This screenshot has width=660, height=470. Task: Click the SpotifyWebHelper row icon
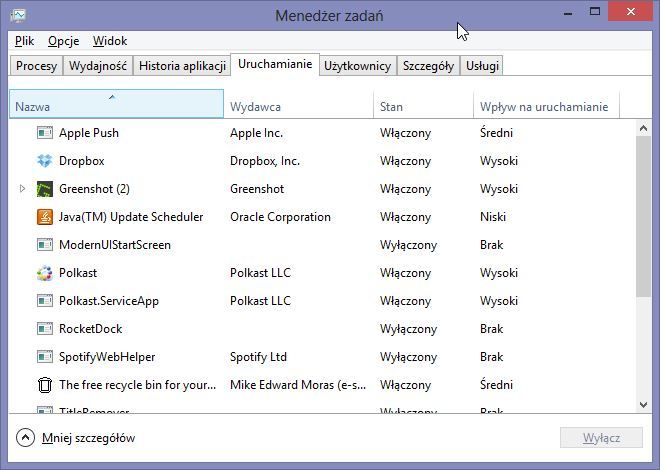[45, 357]
